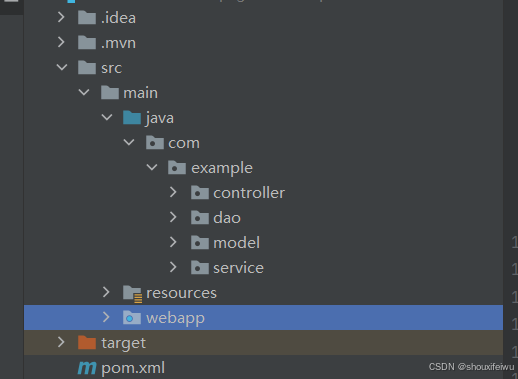The height and width of the screenshot is (379, 518).
Task: Click the dao package icon
Action: [x=200, y=218]
